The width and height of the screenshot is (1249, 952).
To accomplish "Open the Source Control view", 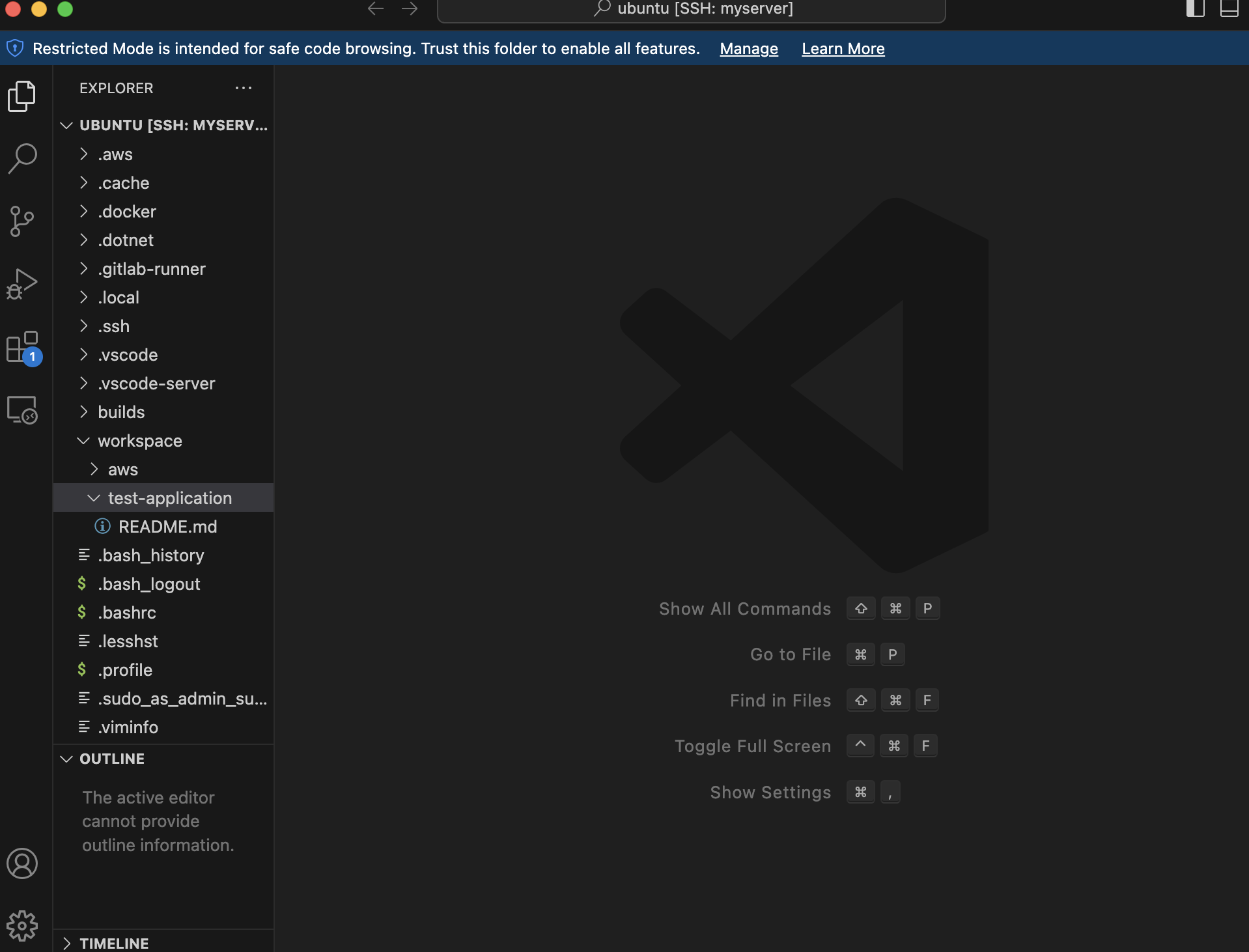I will [x=22, y=221].
